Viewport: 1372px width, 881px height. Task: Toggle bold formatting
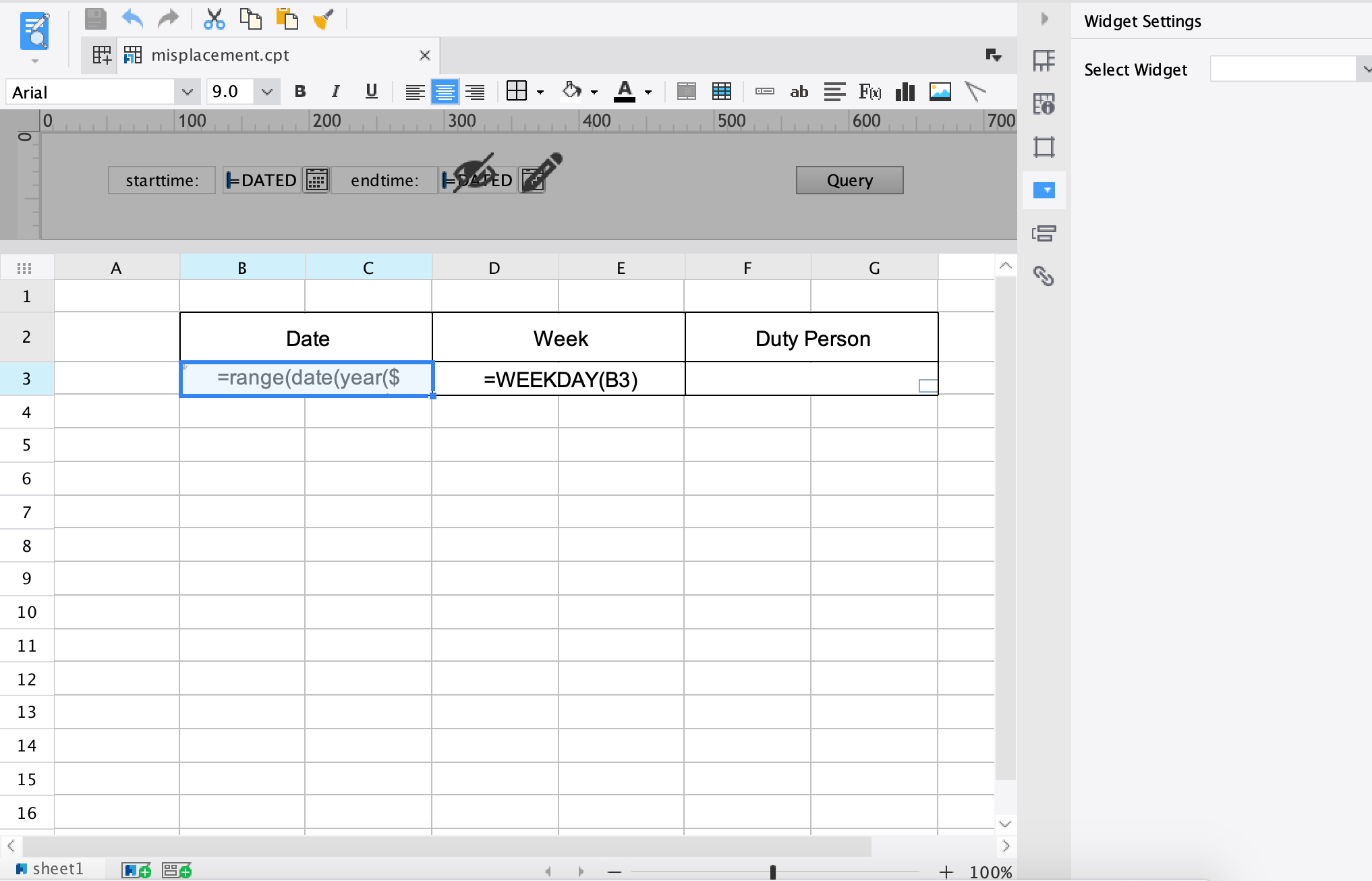[x=300, y=92]
